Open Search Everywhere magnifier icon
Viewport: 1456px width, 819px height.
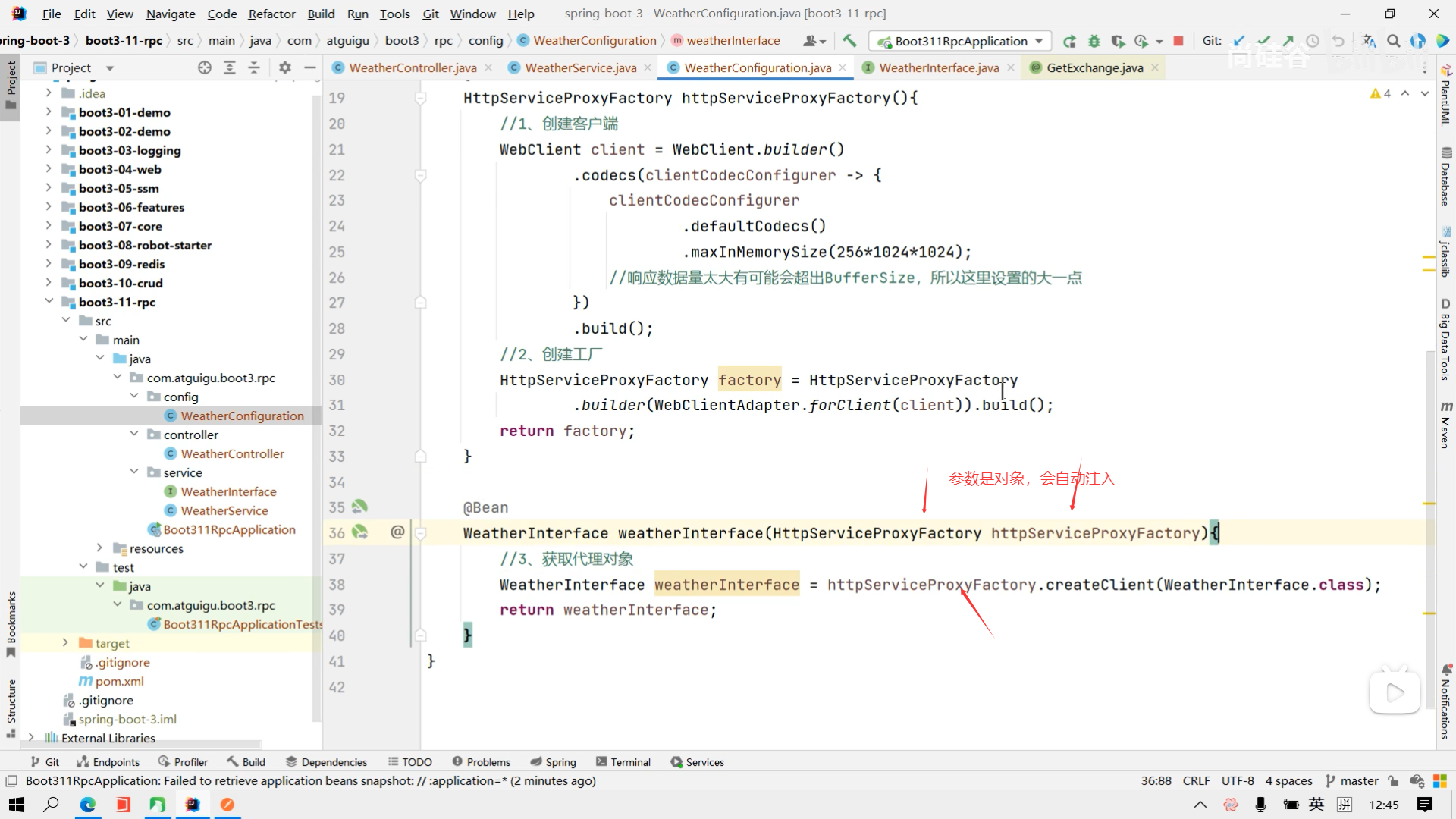click(x=1393, y=41)
